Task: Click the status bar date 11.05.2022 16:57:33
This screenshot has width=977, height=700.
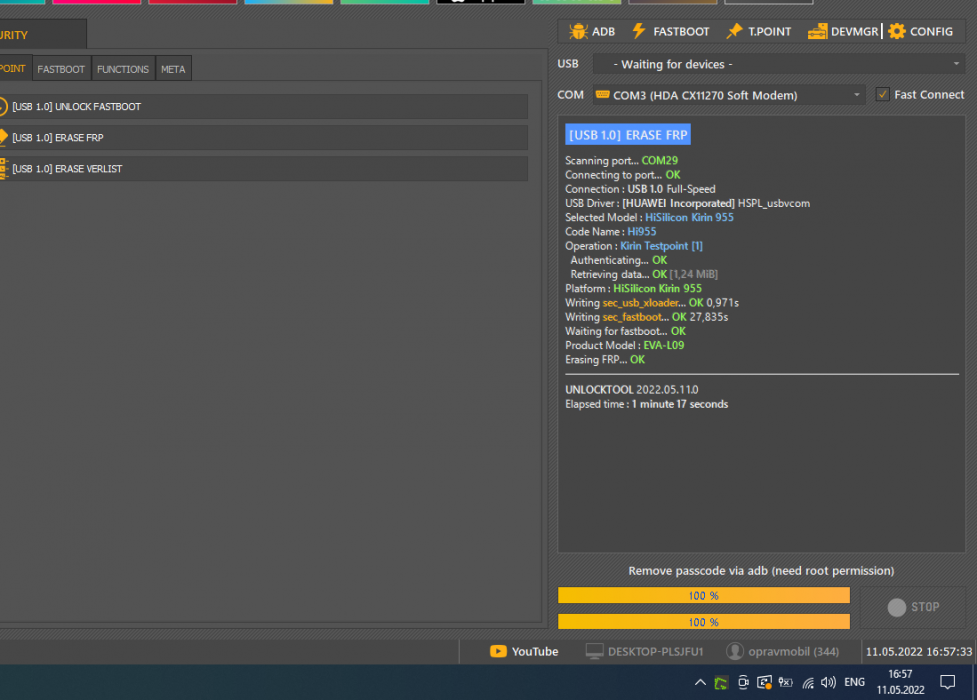Action: click(x=919, y=651)
